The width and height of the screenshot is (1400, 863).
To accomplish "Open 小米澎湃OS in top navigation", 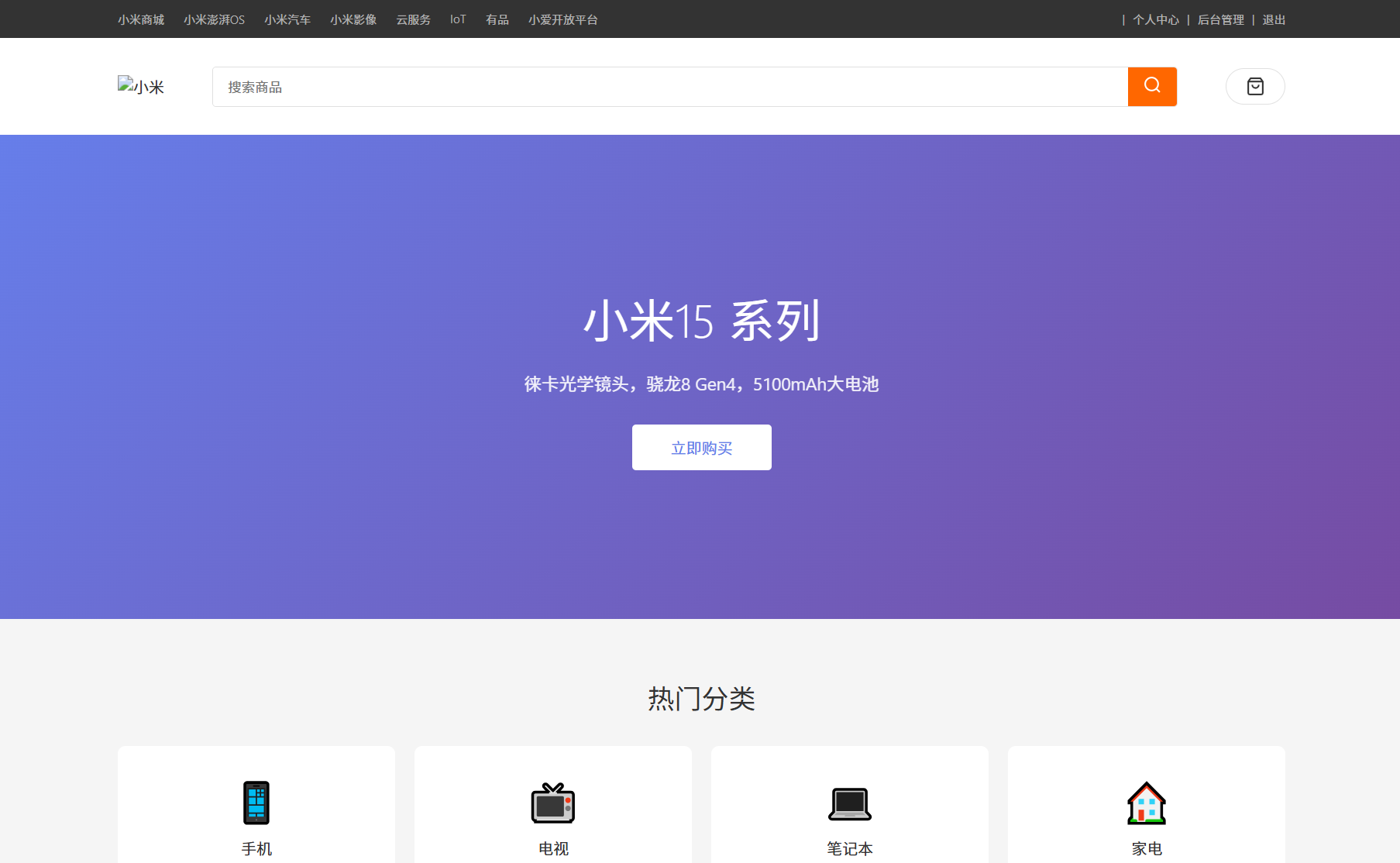I will point(214,19).
